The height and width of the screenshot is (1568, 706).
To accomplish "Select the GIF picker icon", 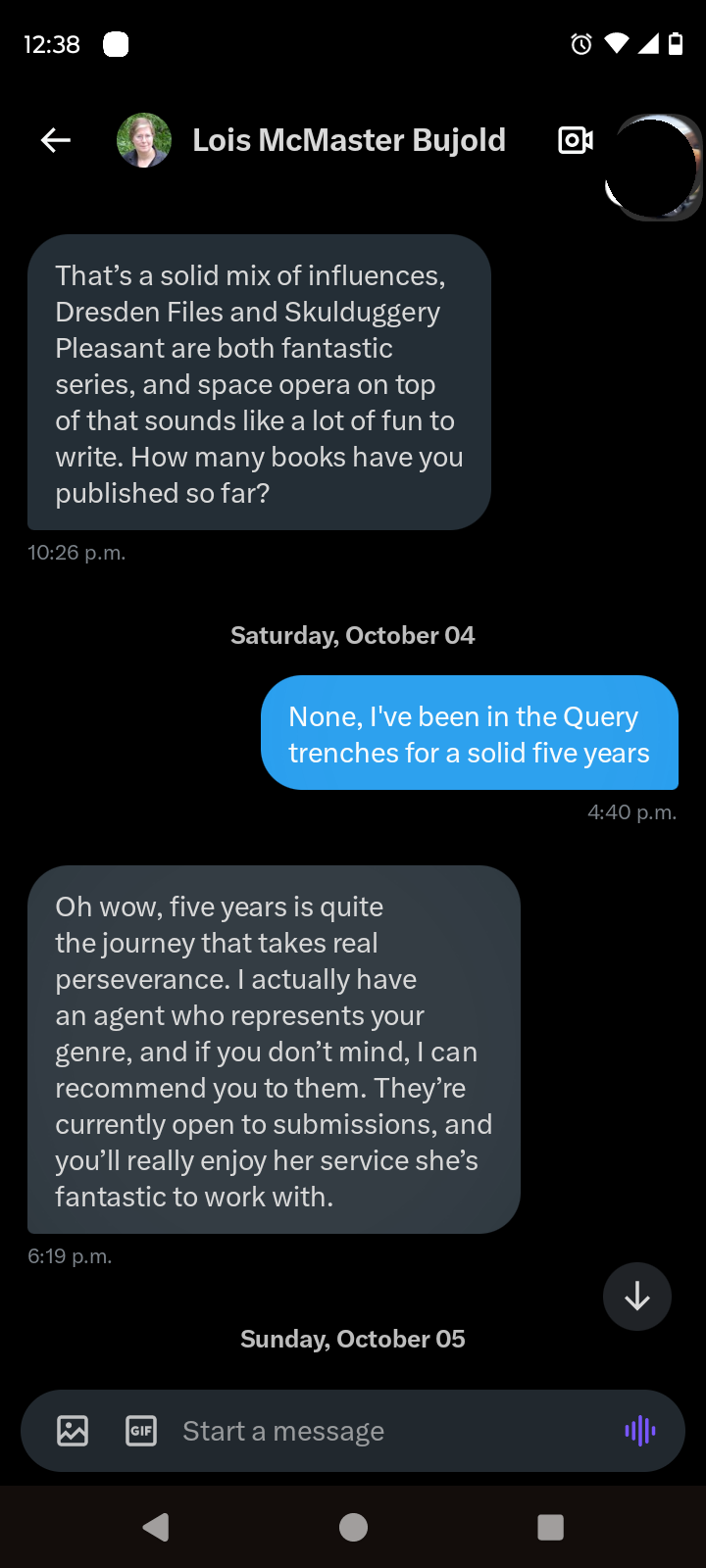I will point(140,1430).
